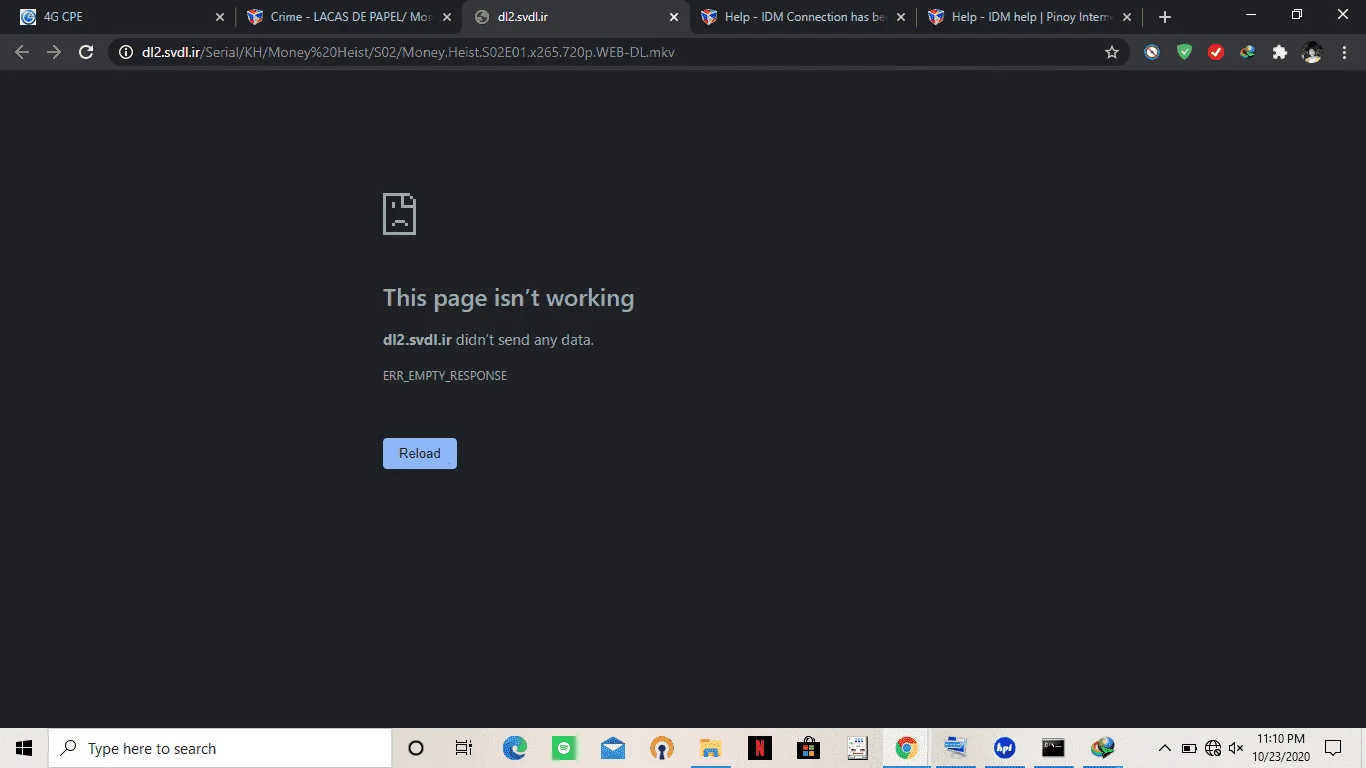Click the ERR_EMPTY_RESPONSE error code text
The width and height of the screenshot is (1366, 768).
click(x=445, y=376)
